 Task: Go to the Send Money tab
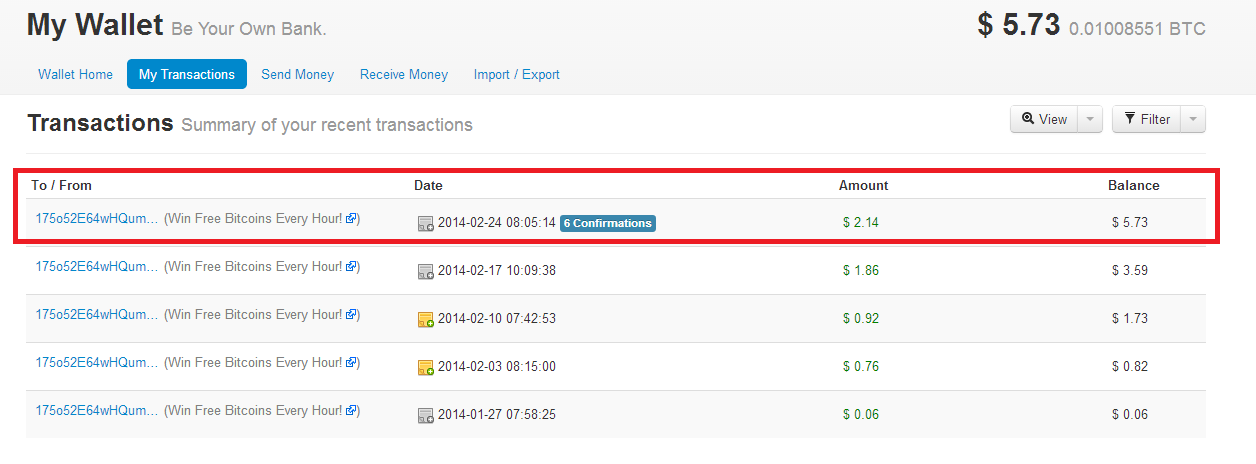[297, 74]
